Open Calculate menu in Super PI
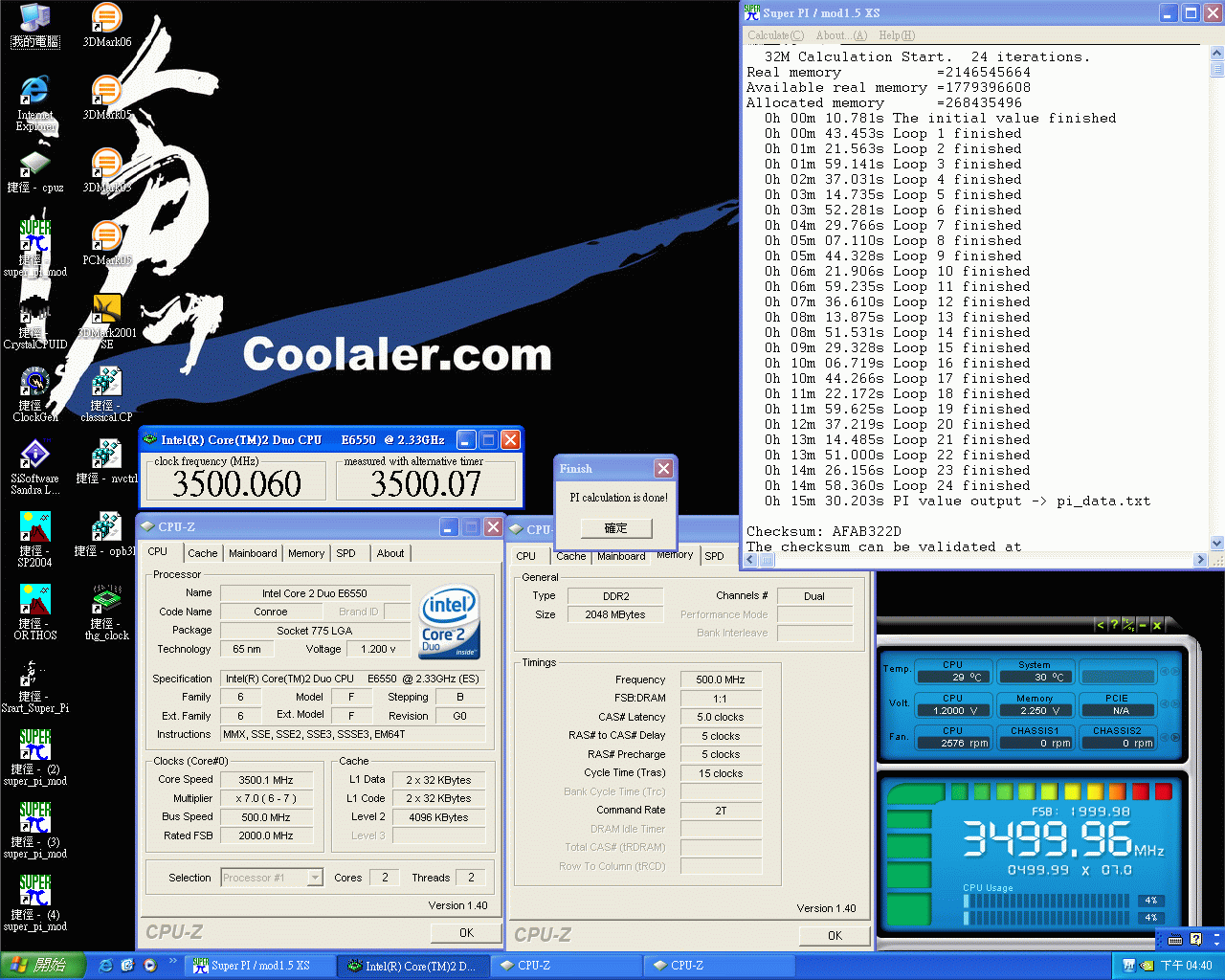1225x980 pixels. 775,35
